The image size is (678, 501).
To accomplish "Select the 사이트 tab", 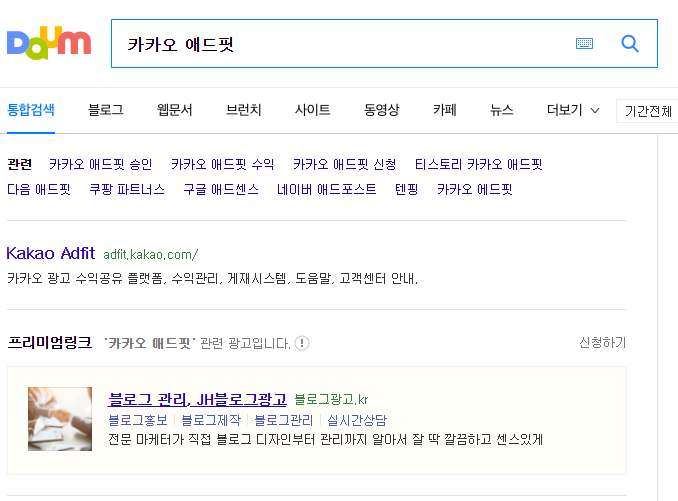I will (x=313, y=110).
